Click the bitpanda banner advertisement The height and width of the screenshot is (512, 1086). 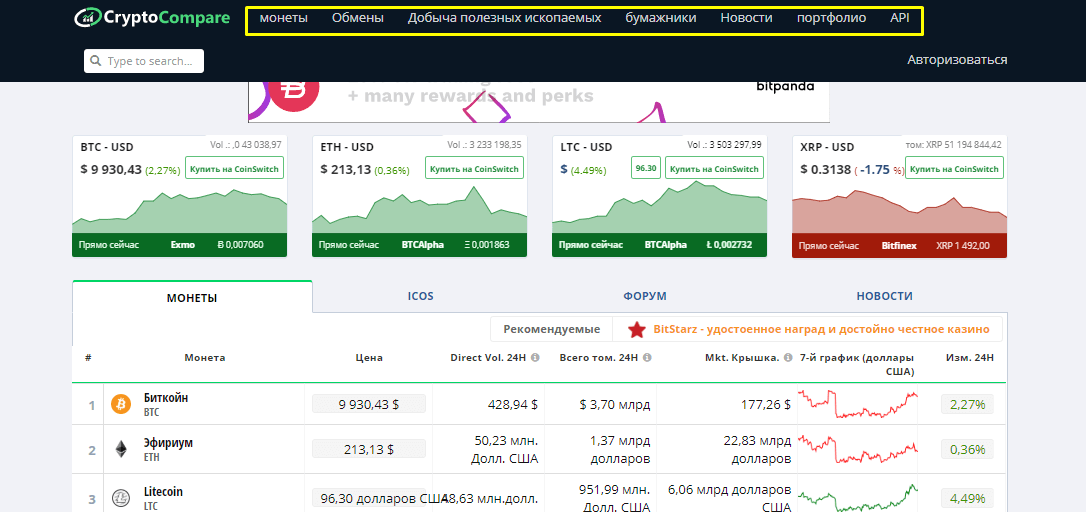pos(539,102)
